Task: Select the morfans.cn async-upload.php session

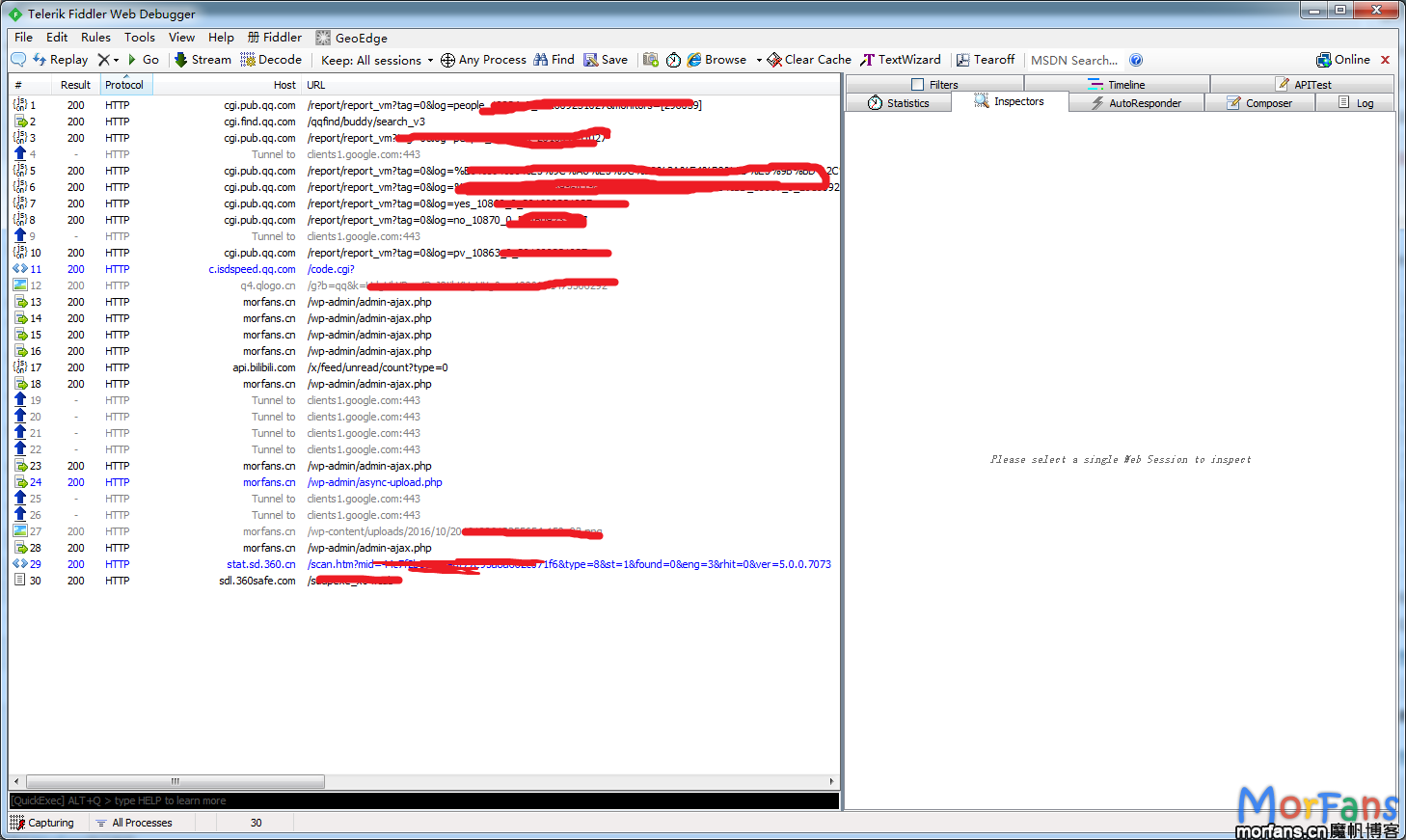Action: click(374, 482)
